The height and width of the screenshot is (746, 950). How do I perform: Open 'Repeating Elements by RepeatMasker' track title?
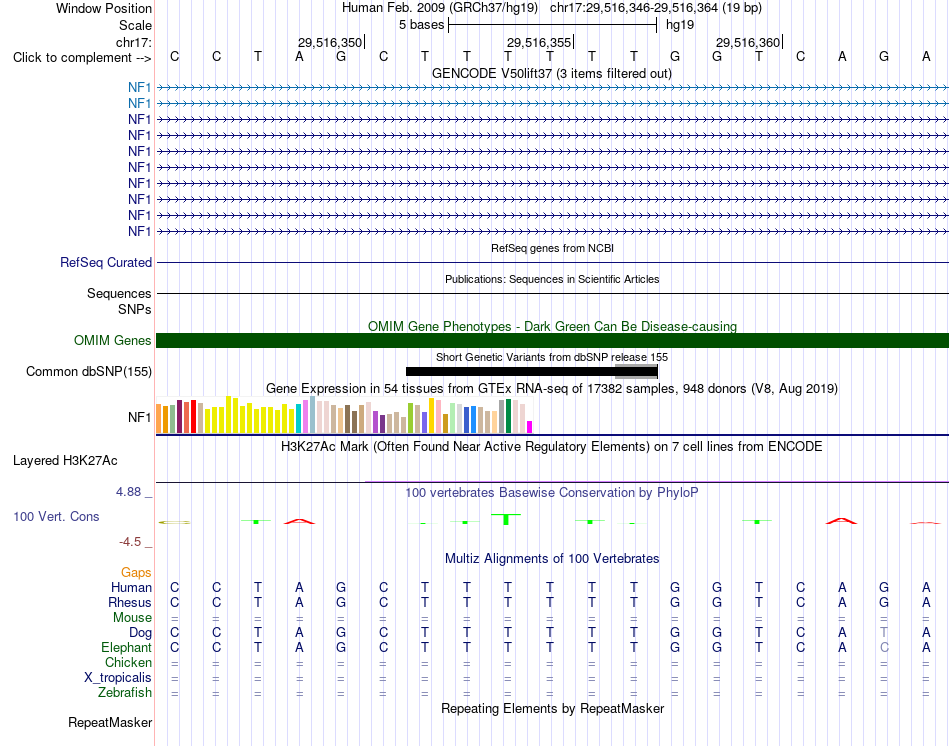pos(553,708)
